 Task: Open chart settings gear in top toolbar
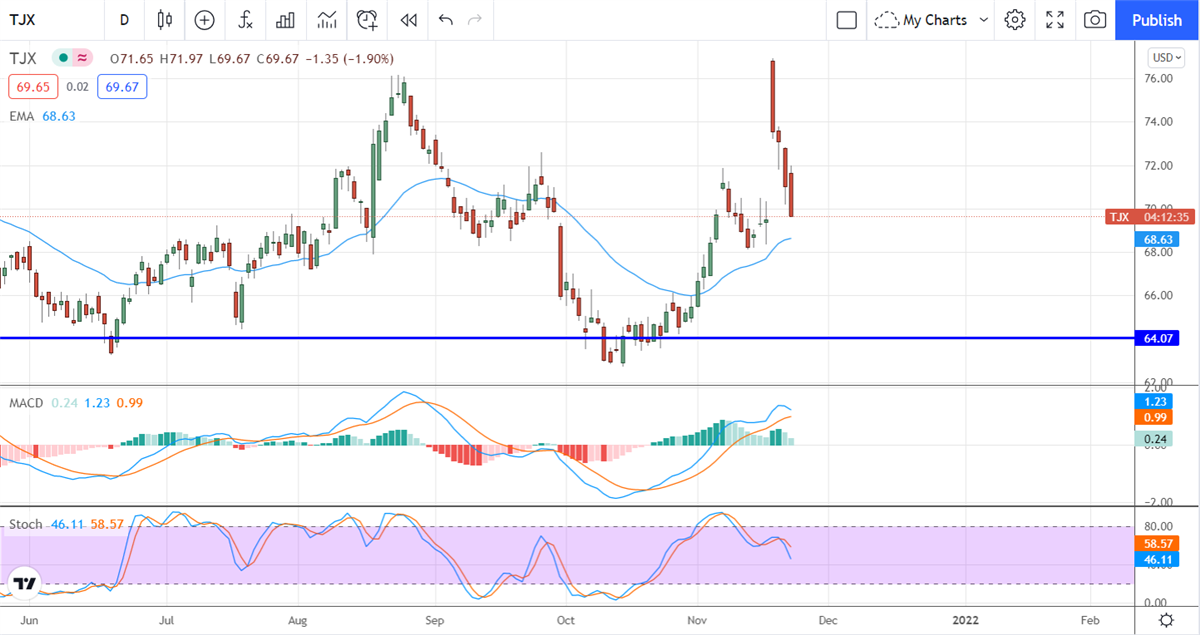[1015, 19]
